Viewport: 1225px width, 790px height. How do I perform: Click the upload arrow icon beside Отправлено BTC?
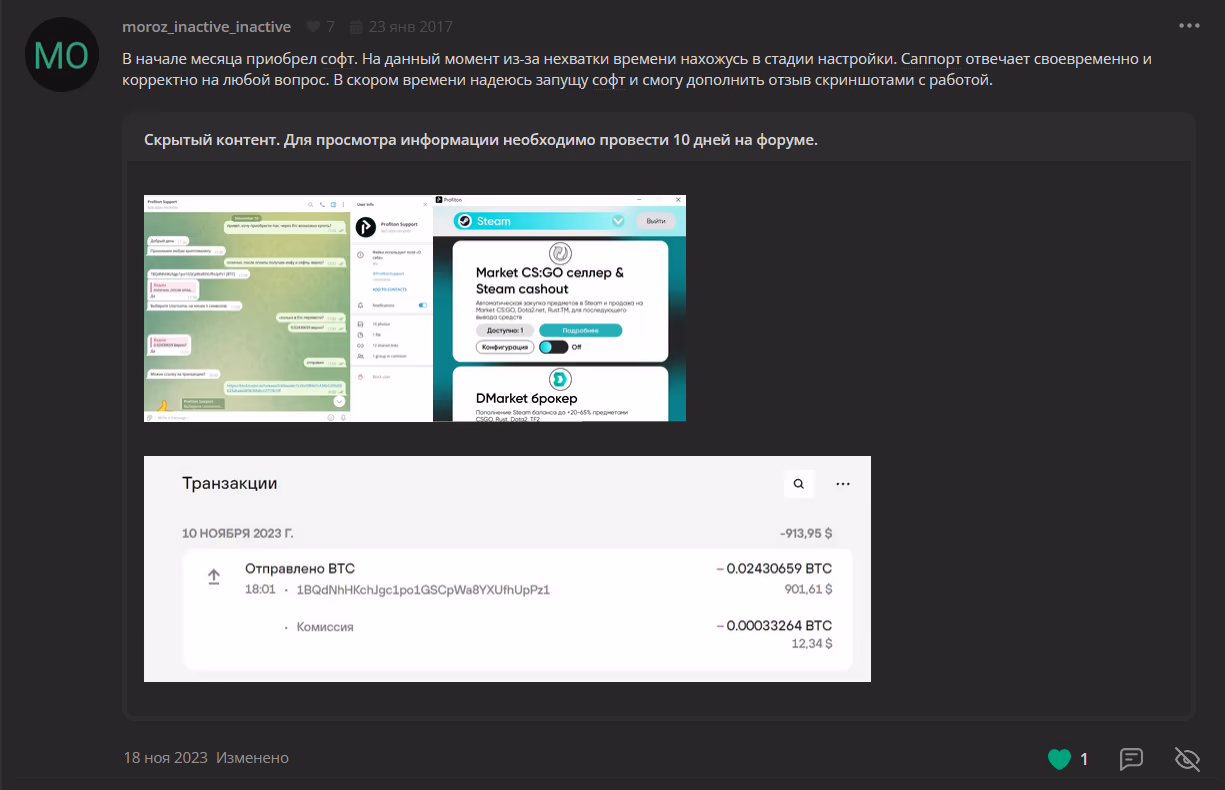coord(213,578)
